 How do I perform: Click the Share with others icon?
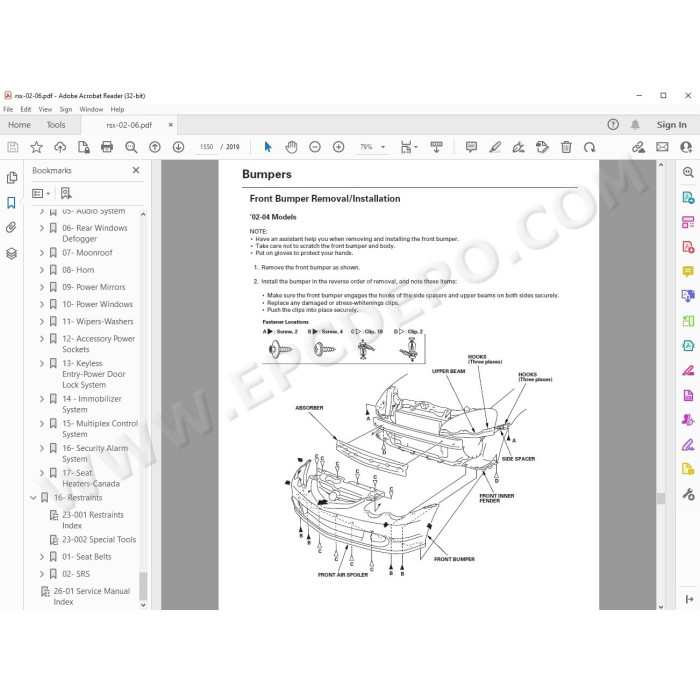[686, 147]
